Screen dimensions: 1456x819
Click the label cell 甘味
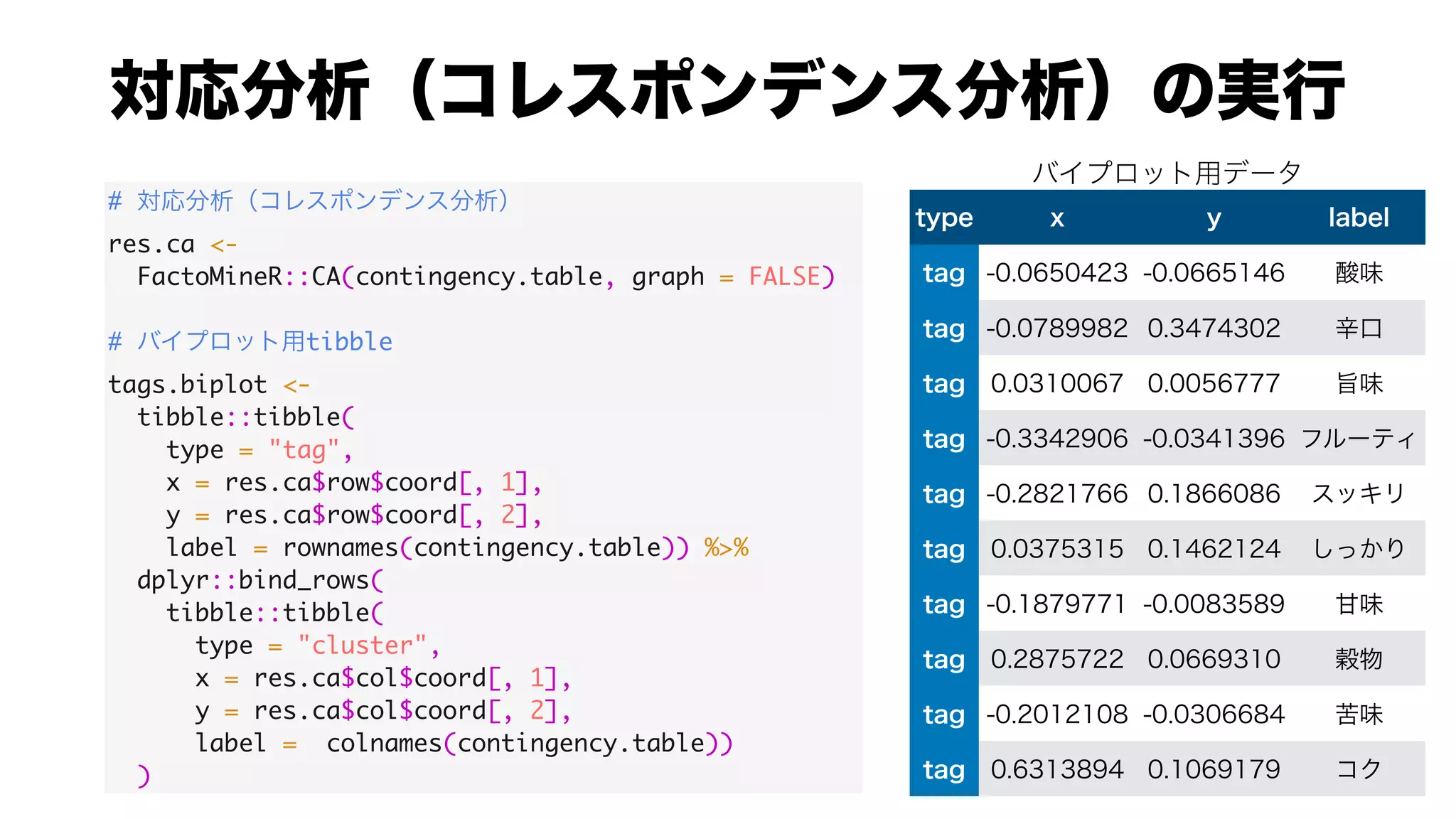(1359, 604)
